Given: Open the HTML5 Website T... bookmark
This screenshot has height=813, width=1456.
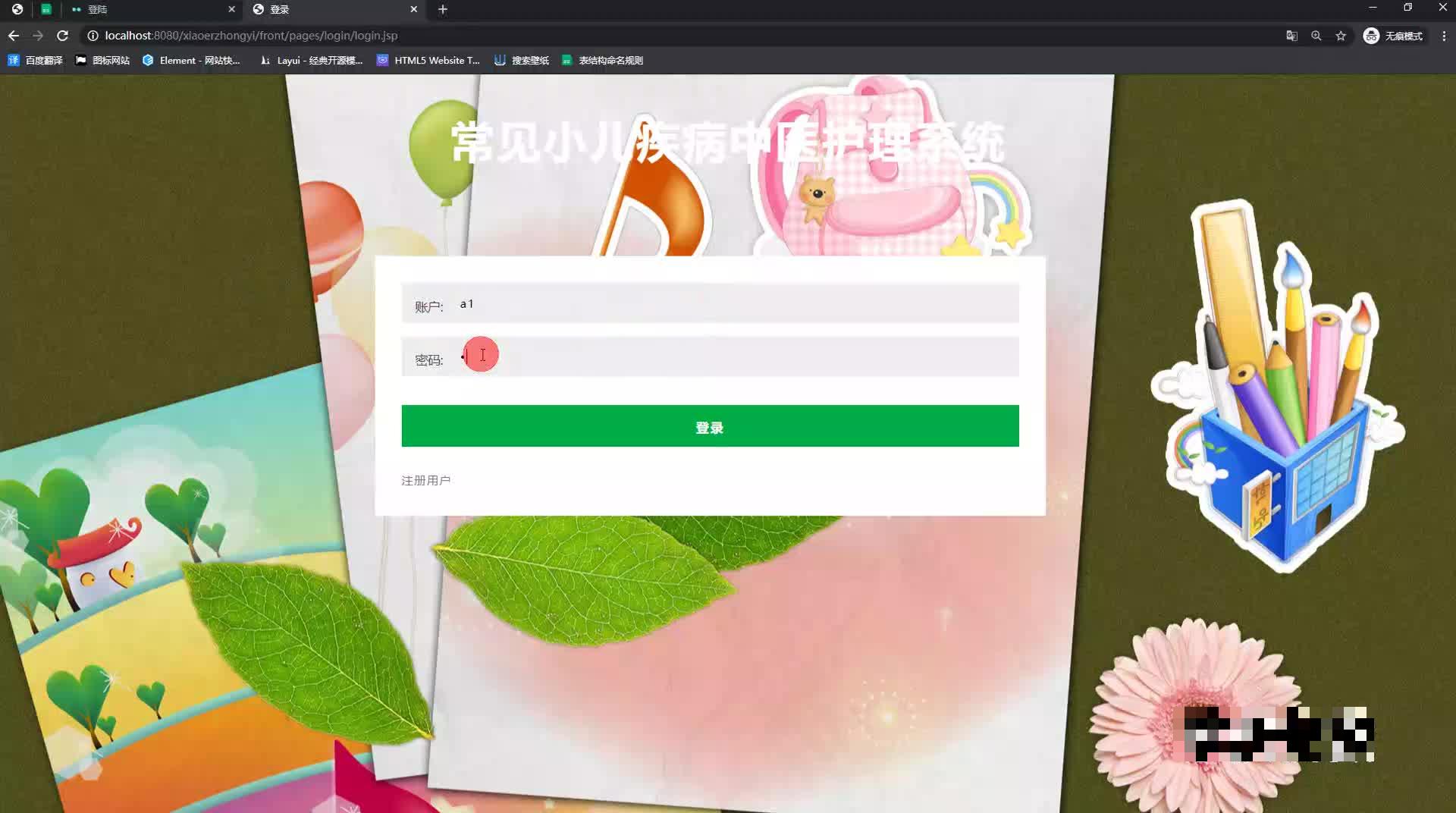Looking at the screenshot, I should click(x=428, y=61).
